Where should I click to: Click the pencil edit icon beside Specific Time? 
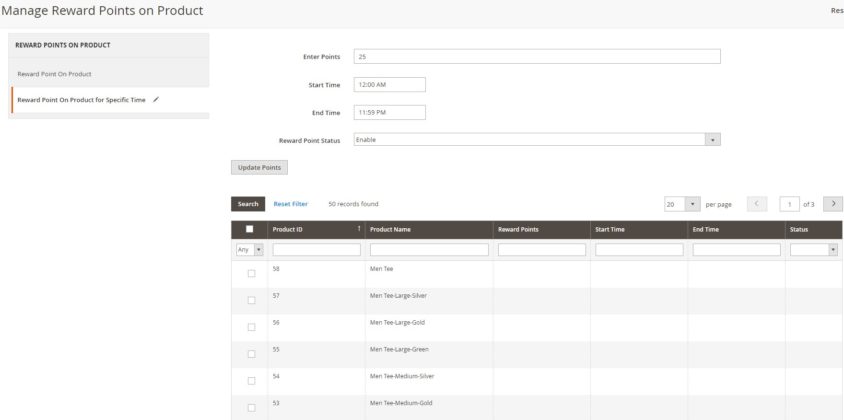point(156,100)
